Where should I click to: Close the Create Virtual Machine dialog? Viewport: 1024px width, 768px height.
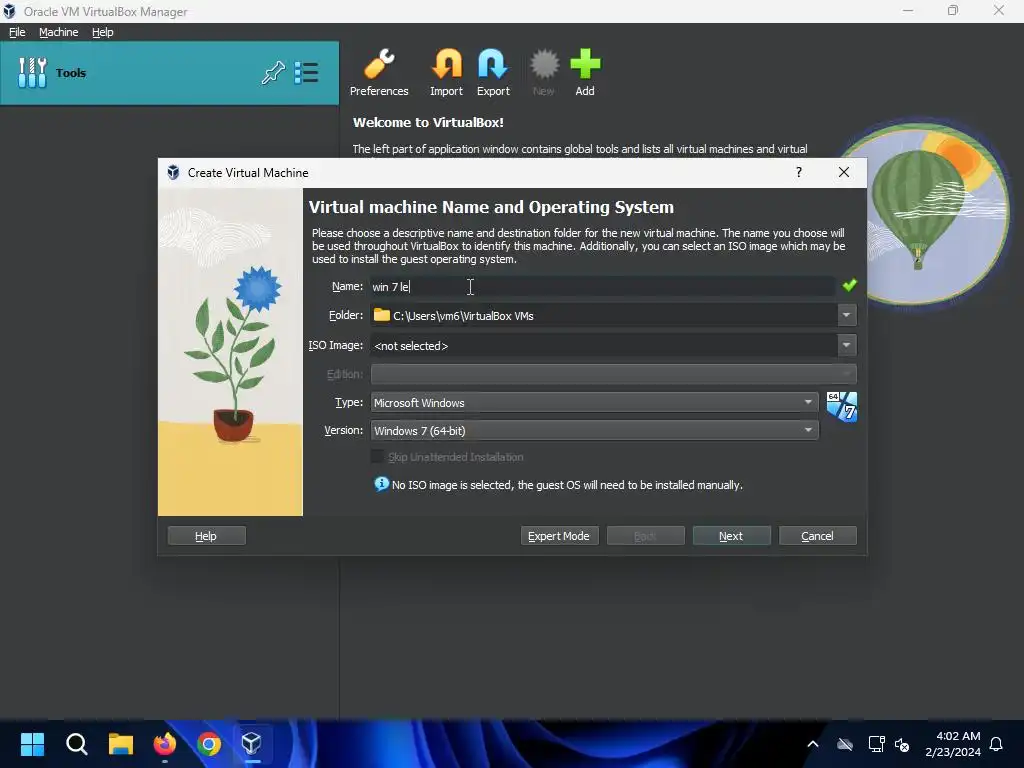point(844,172)
